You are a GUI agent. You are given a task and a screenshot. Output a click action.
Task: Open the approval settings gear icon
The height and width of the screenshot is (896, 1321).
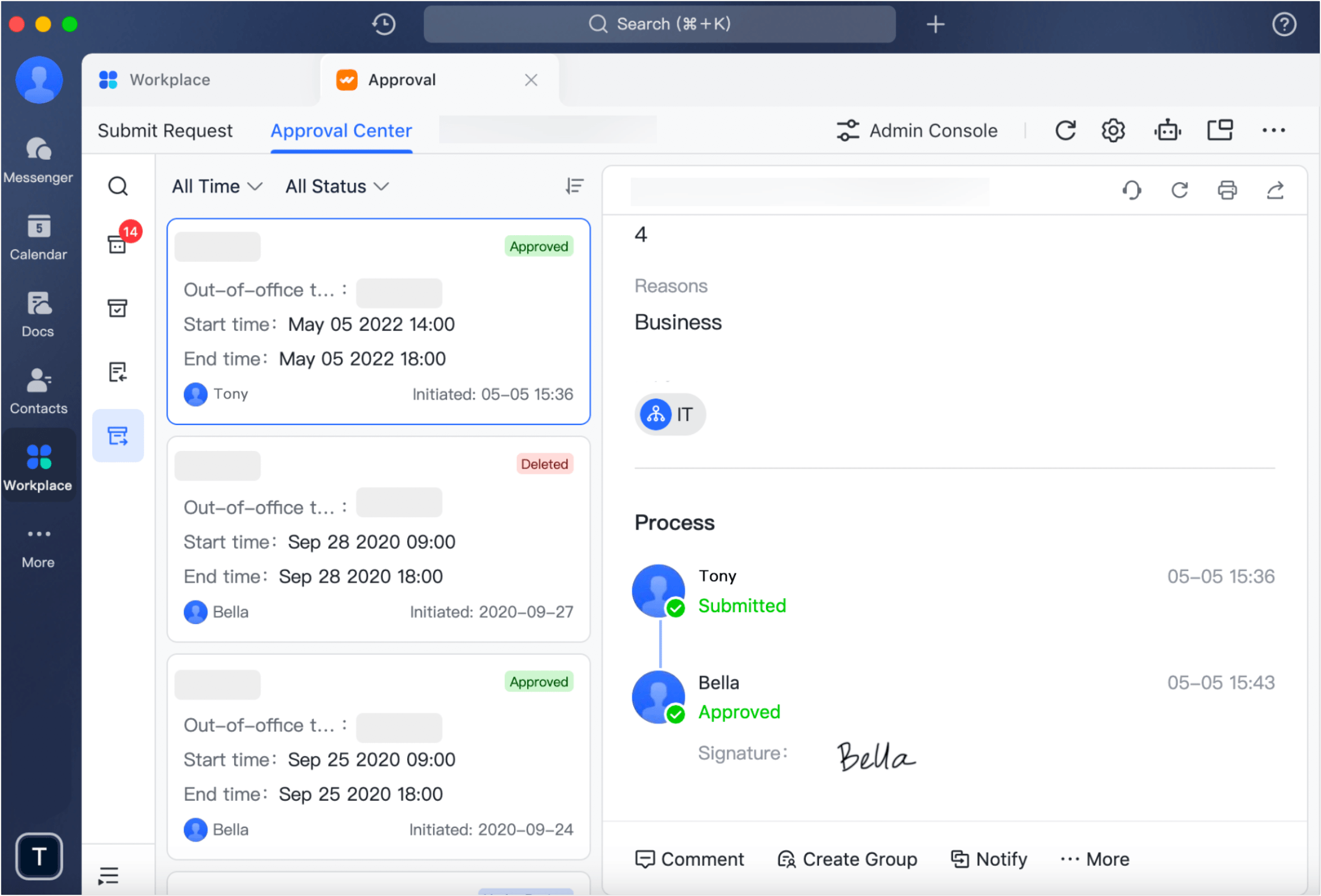coord(1113,130)
